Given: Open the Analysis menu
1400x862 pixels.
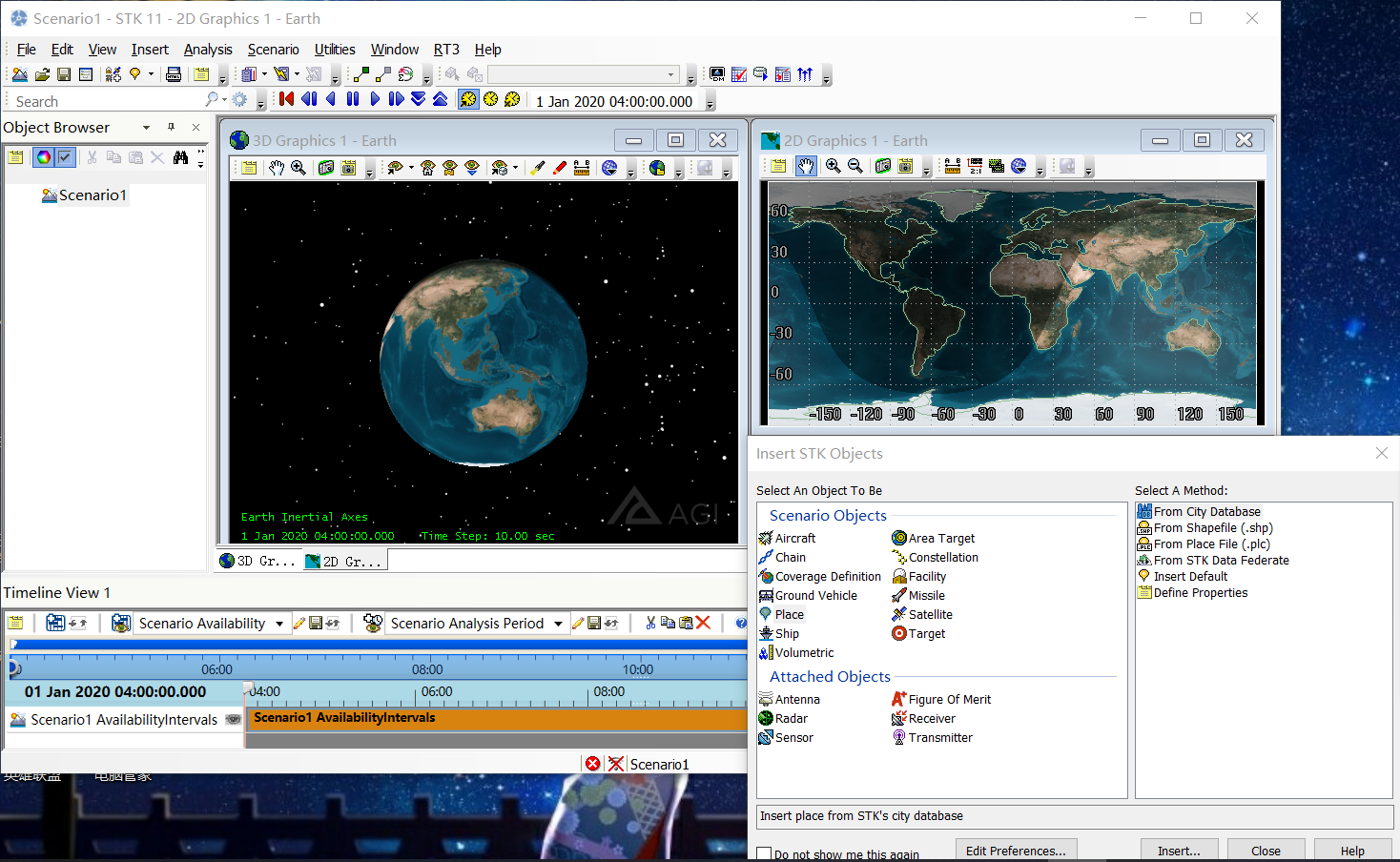Looking at the screenshot, I should pyautogui.click(x=208, y=50).
